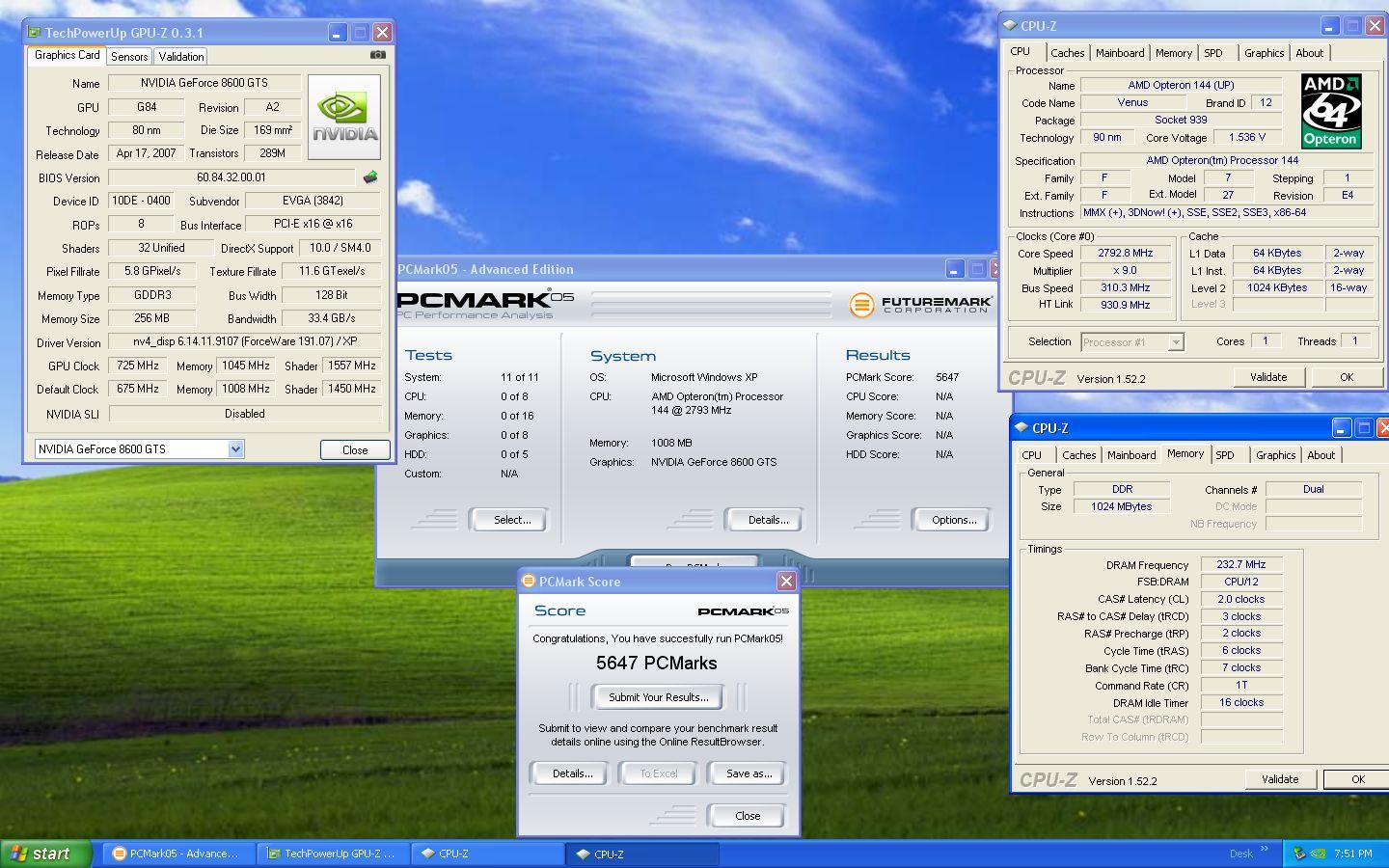Click Validate in top CPU-Z window
This screenshot has height=868, width=1389.
1268,377
